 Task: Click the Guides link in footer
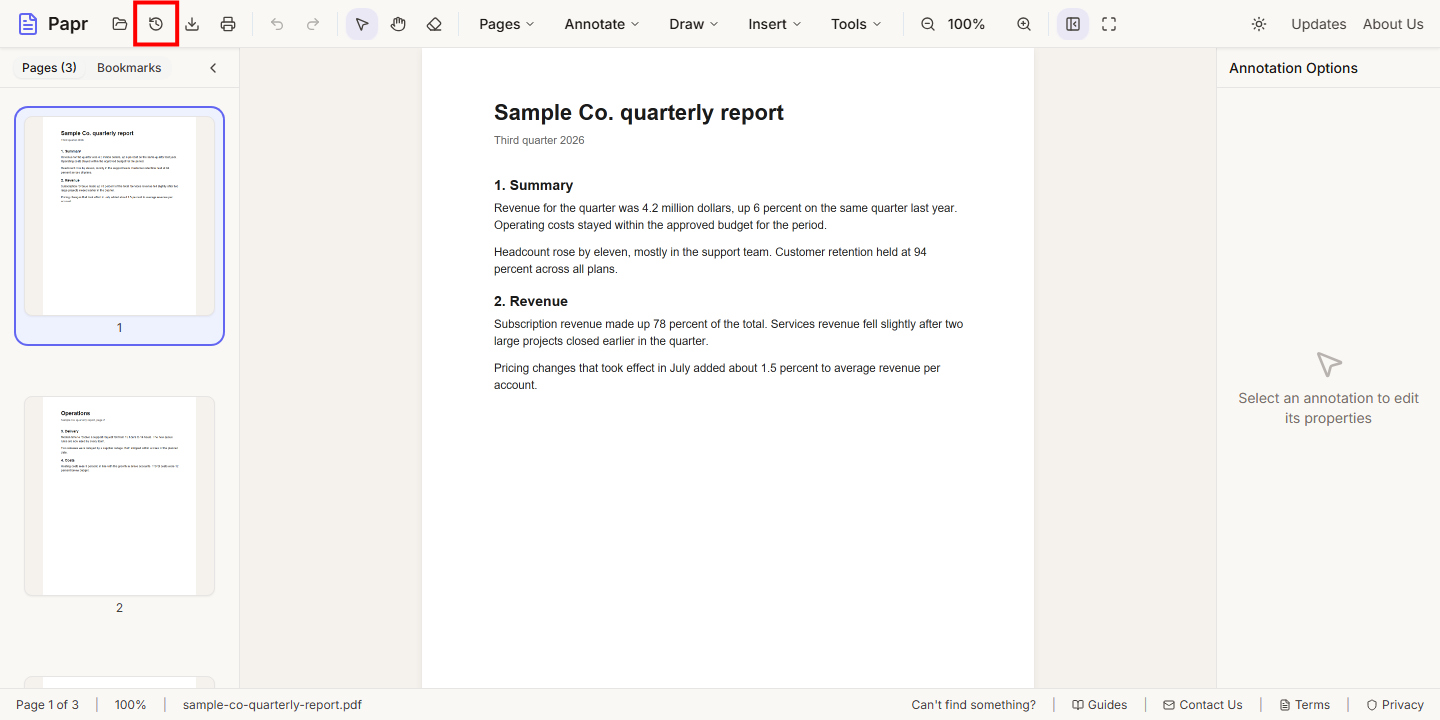coord(1100,705)
